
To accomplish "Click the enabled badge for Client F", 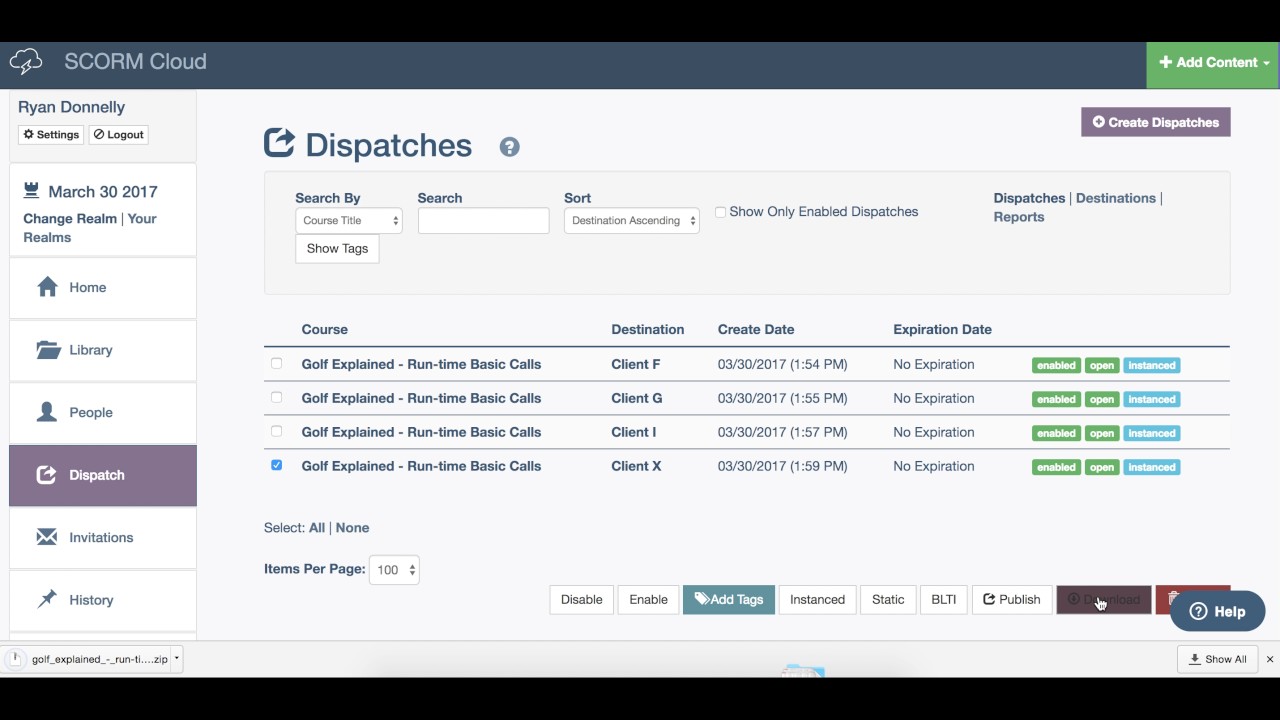I will click(1056, 365).
